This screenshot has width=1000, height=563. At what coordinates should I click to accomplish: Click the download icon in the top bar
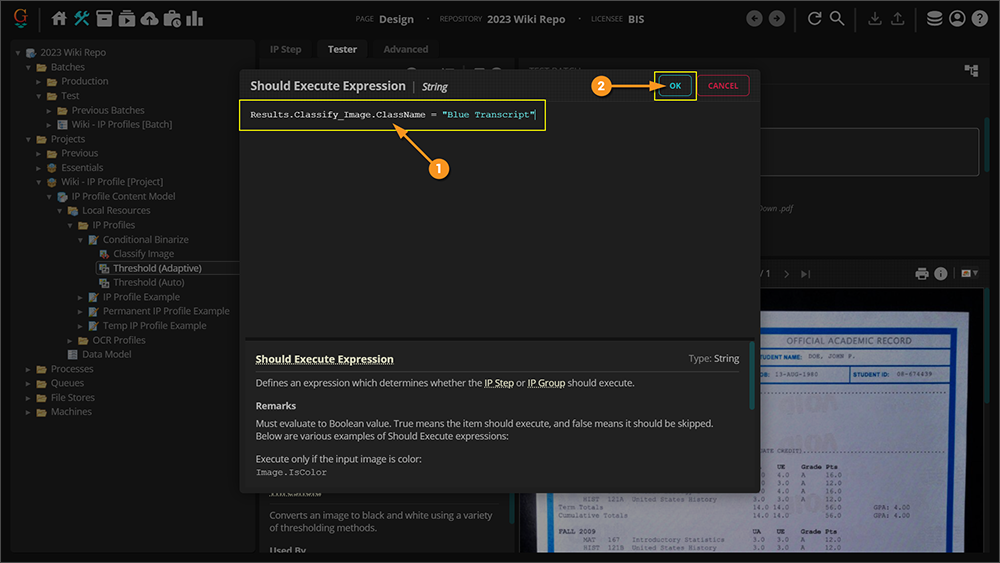(x=875, y=18)
